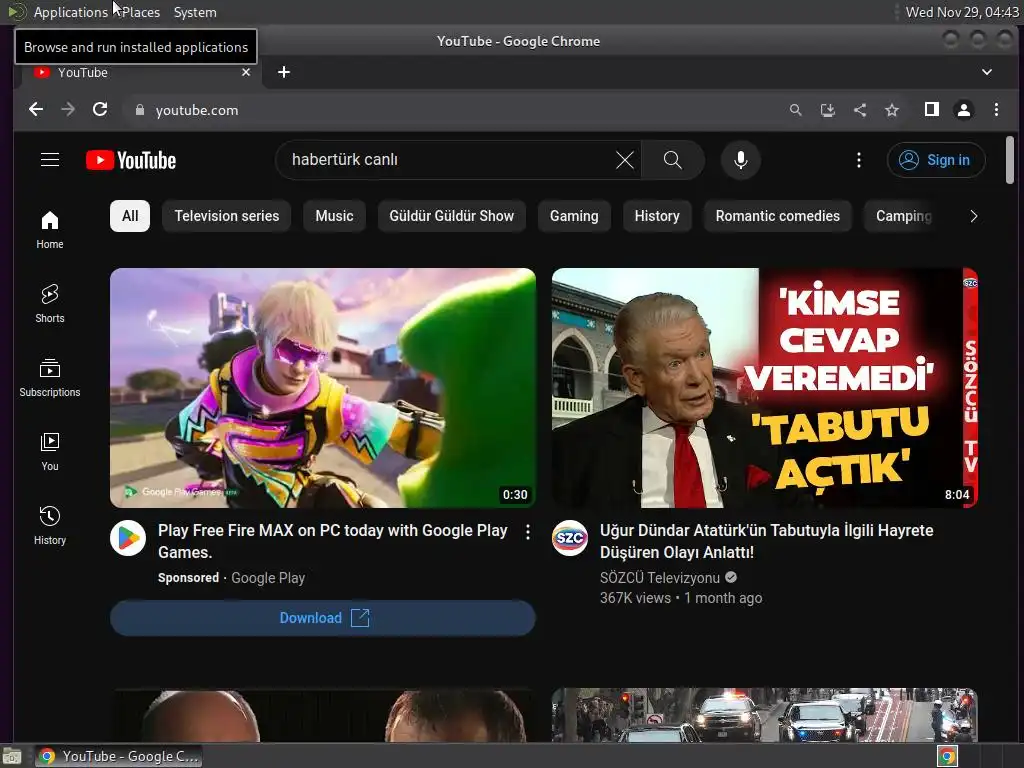View site information lock icon
This screenshot has width=1024, height=768.
click(139, 110)
